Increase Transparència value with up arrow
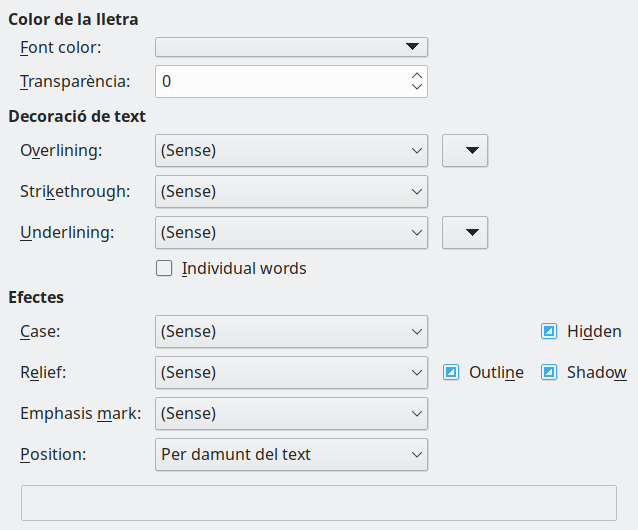 pos(417,75)
